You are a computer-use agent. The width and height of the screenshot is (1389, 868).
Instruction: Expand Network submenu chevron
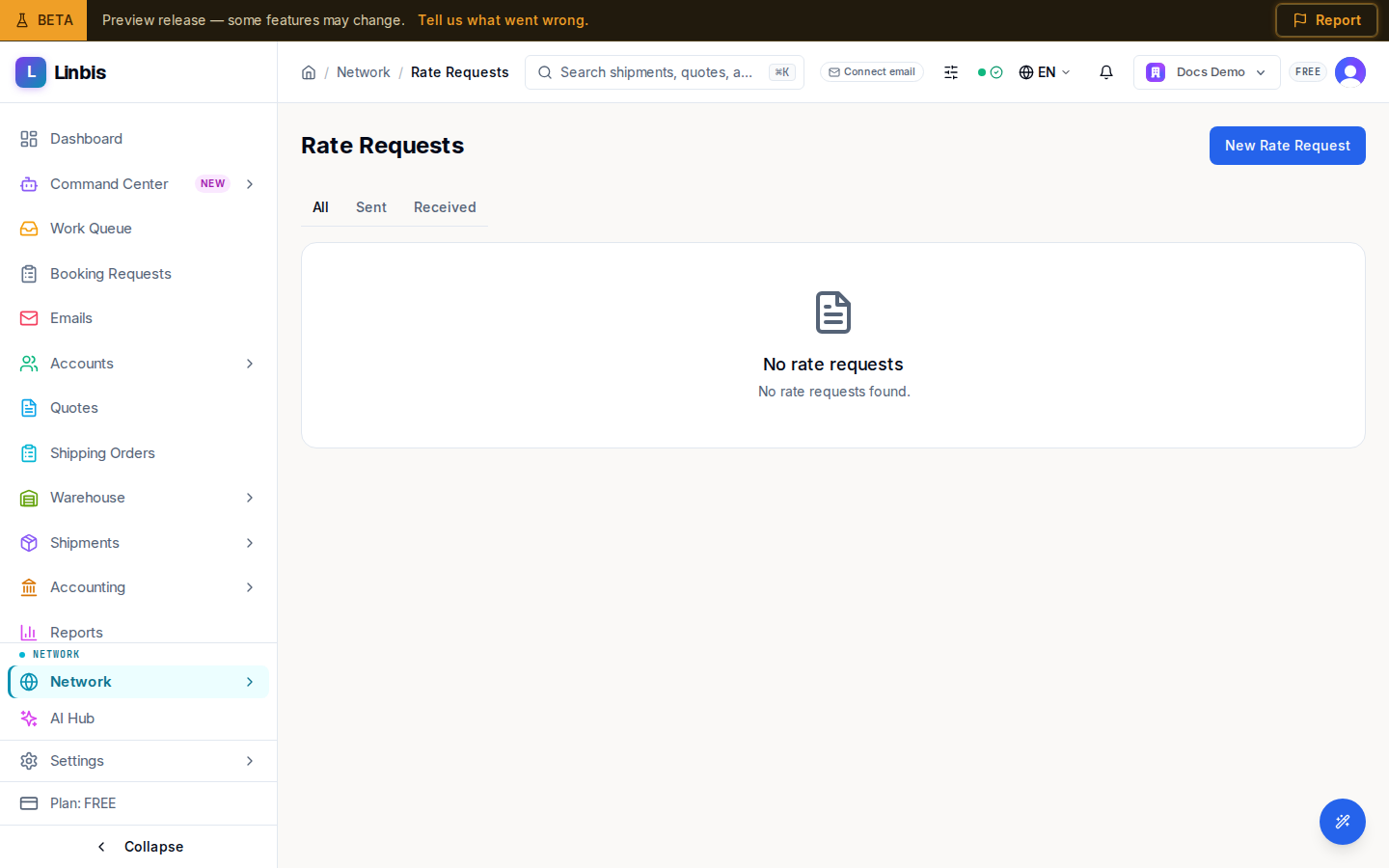coord(250,682)
